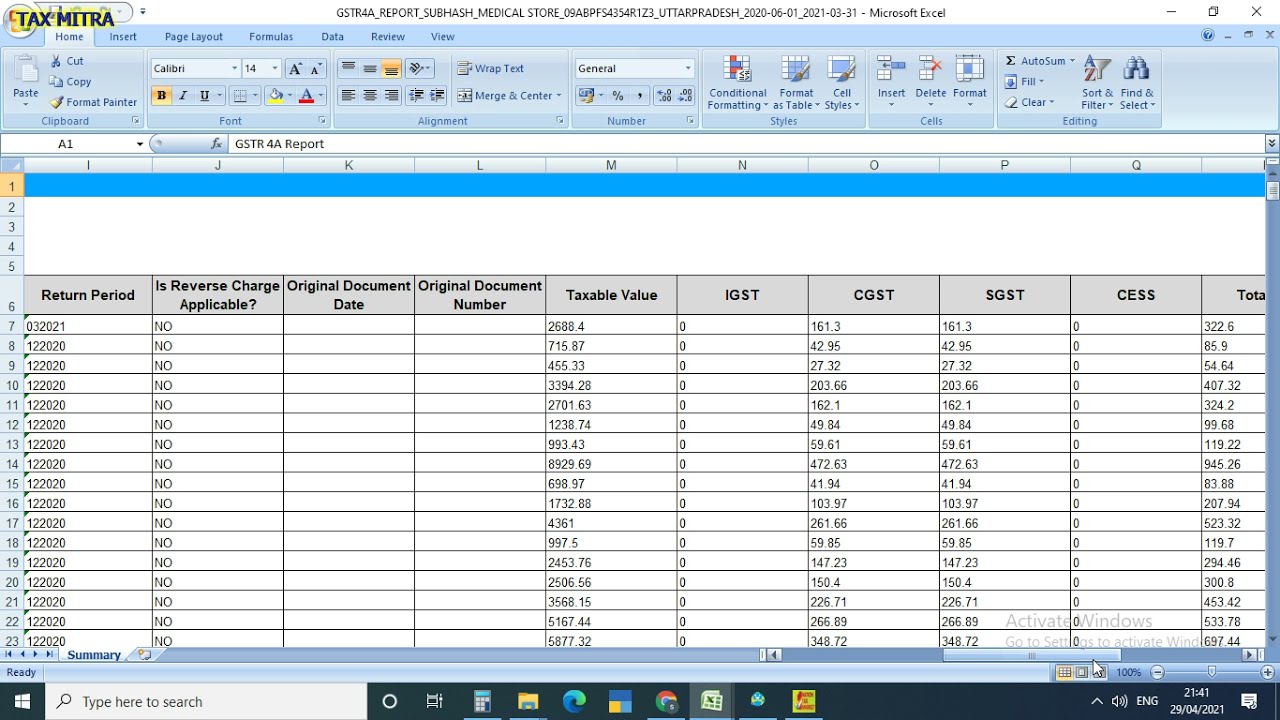
Task: Switch to the Page Layout tab
Action: [x=194, y=37]
